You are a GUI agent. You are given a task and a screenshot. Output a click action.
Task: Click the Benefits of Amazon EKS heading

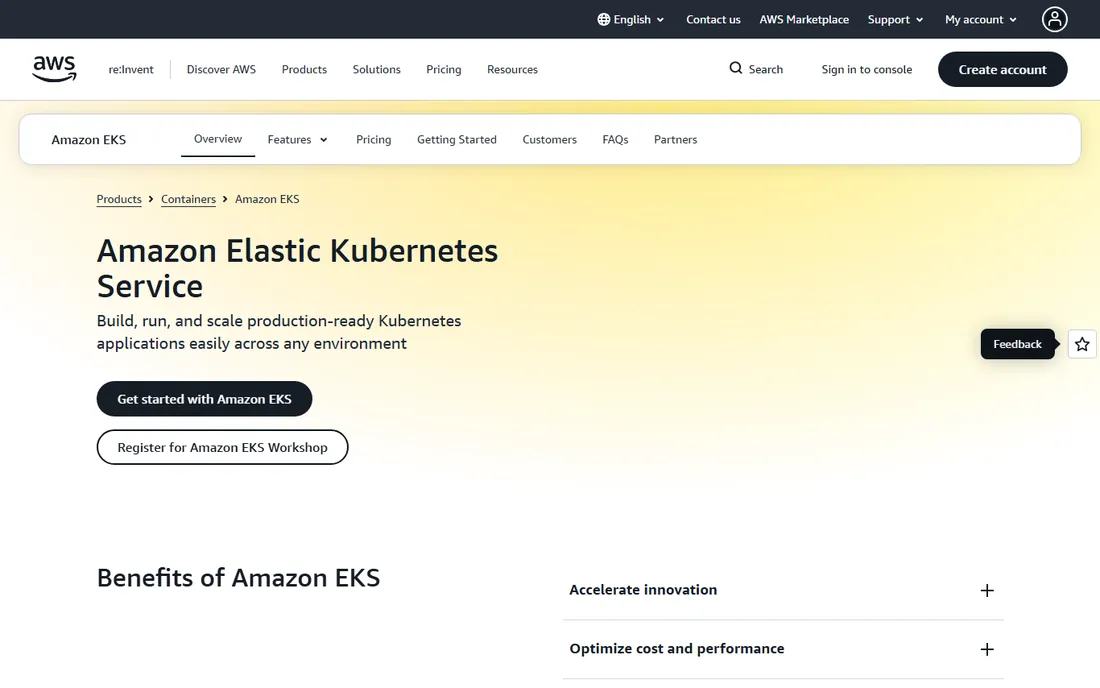tap(238, 578)
